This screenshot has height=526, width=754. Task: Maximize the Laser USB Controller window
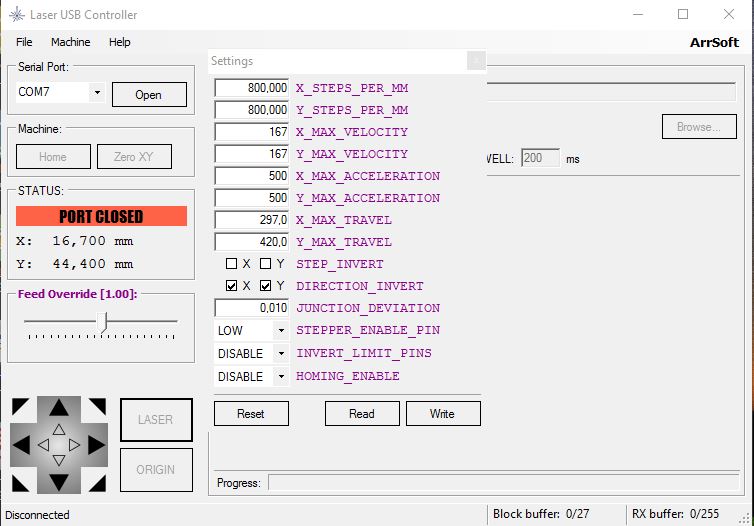coord(683,14)
